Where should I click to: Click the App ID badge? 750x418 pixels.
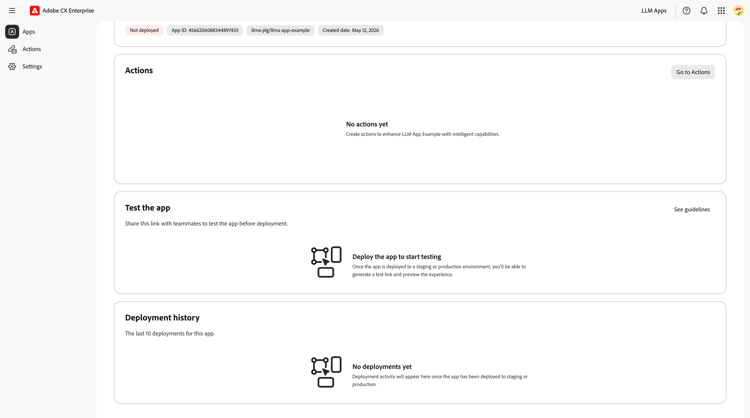pos(205,30)
